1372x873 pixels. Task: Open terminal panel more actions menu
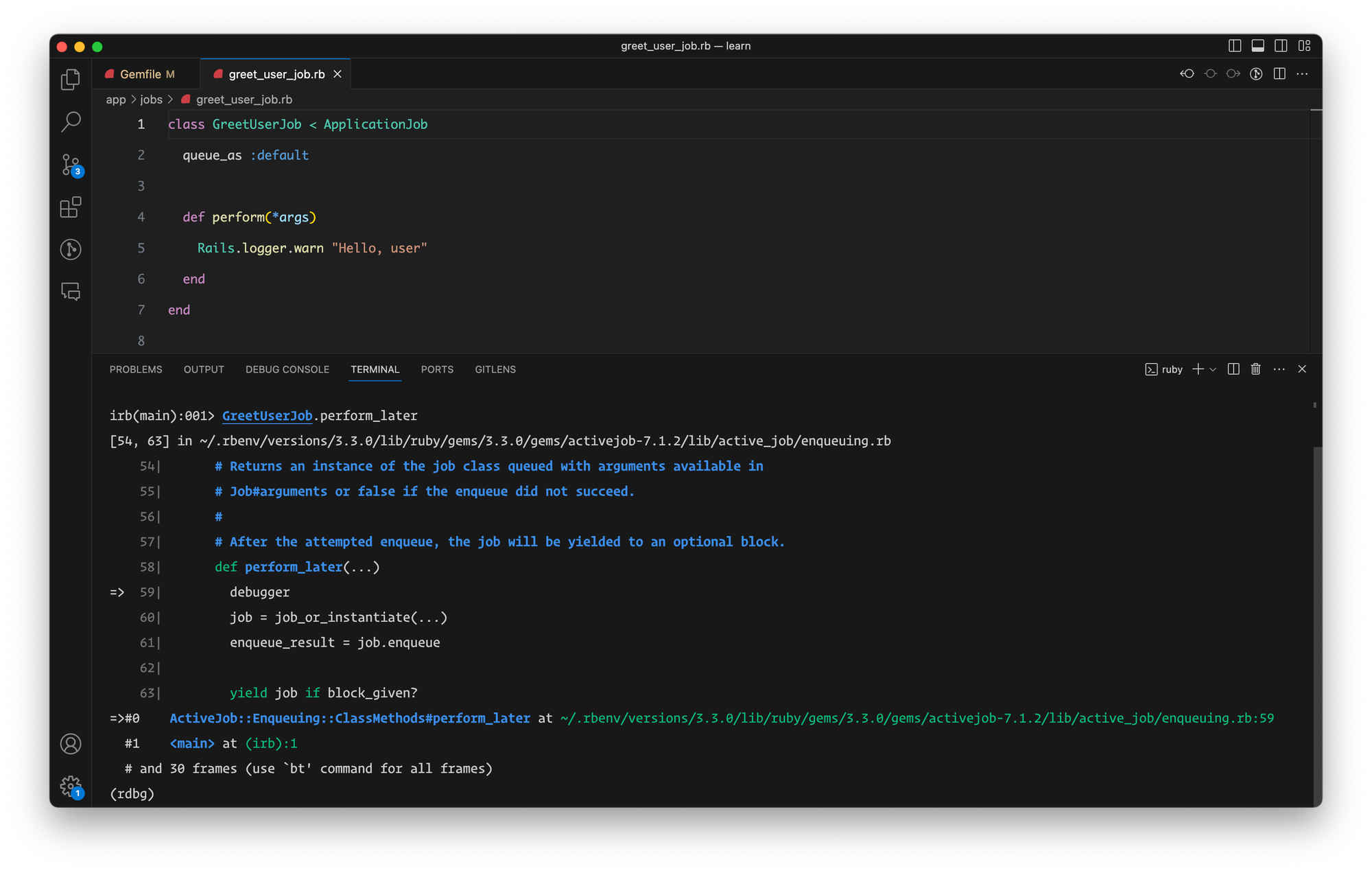point(1279,369)
